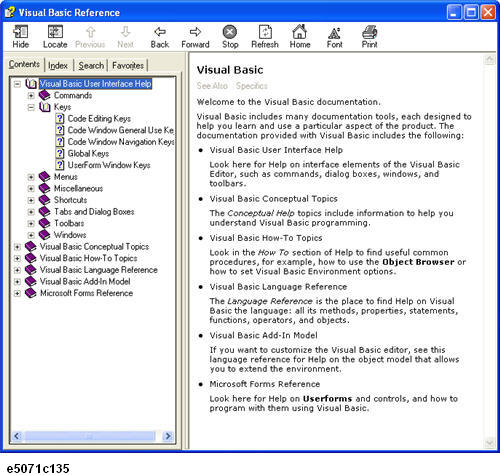Click the topic pane scroll-down arrow
The height and width of the screenshot is (475, 500).
pyautogui.click(x=489, y=442)
